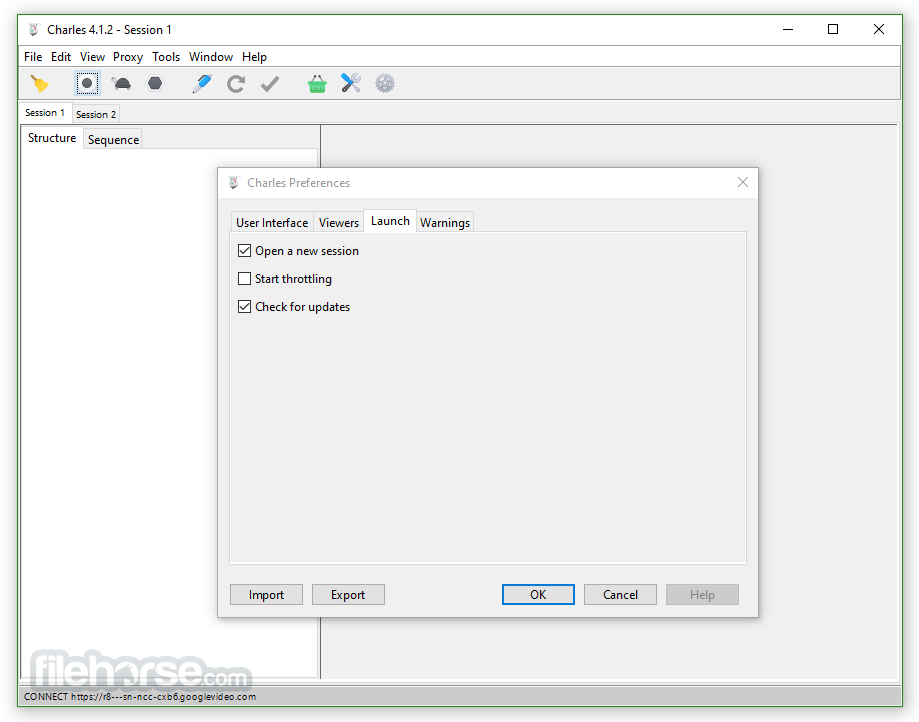This screenshot has width=919, height=722.
Task: Minimize the Charles main window
Action: point(788,29)
